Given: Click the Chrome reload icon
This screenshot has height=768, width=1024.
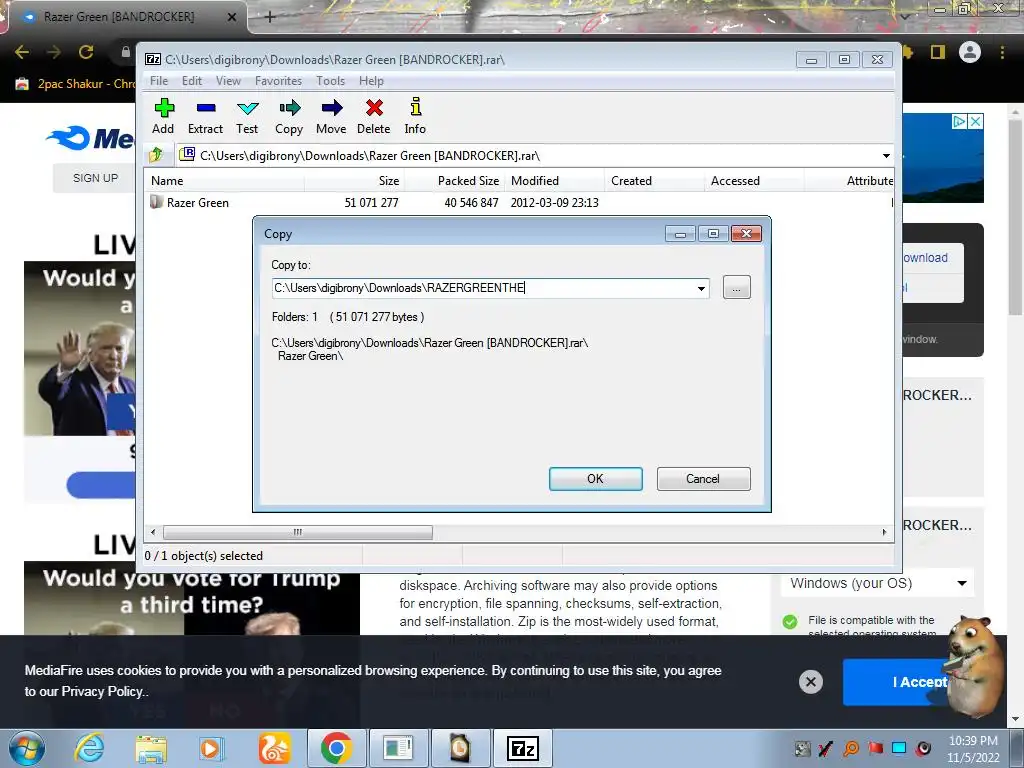Looking at the screenshot, I should (x=86, y=52).
